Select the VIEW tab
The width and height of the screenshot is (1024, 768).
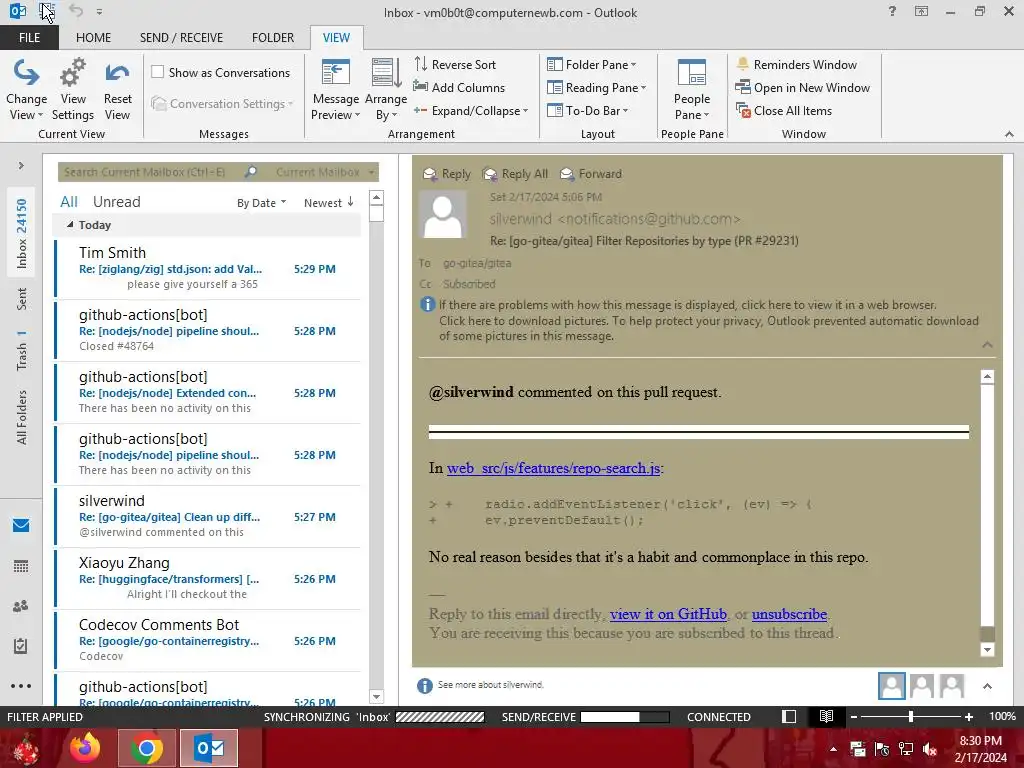pos(336,37)
